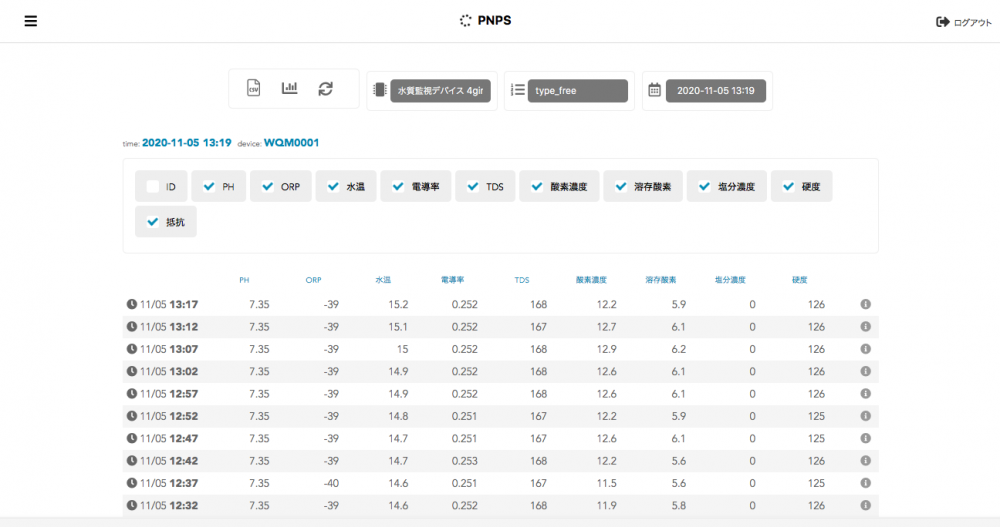Click the 溶存酸素 column header
The image size is (1000, 527).
pos(661,280)
